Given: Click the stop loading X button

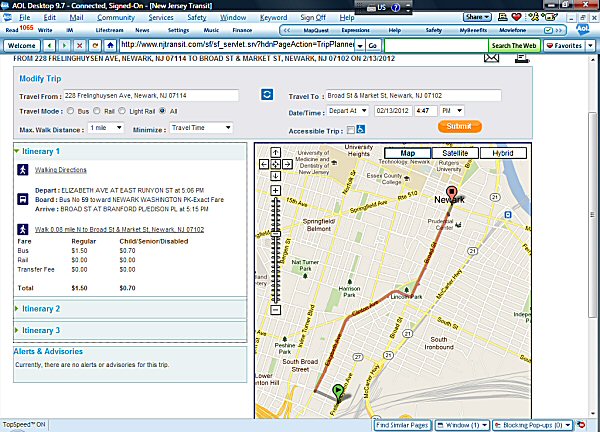Looking at the screenshot, I should click(80, 46).
